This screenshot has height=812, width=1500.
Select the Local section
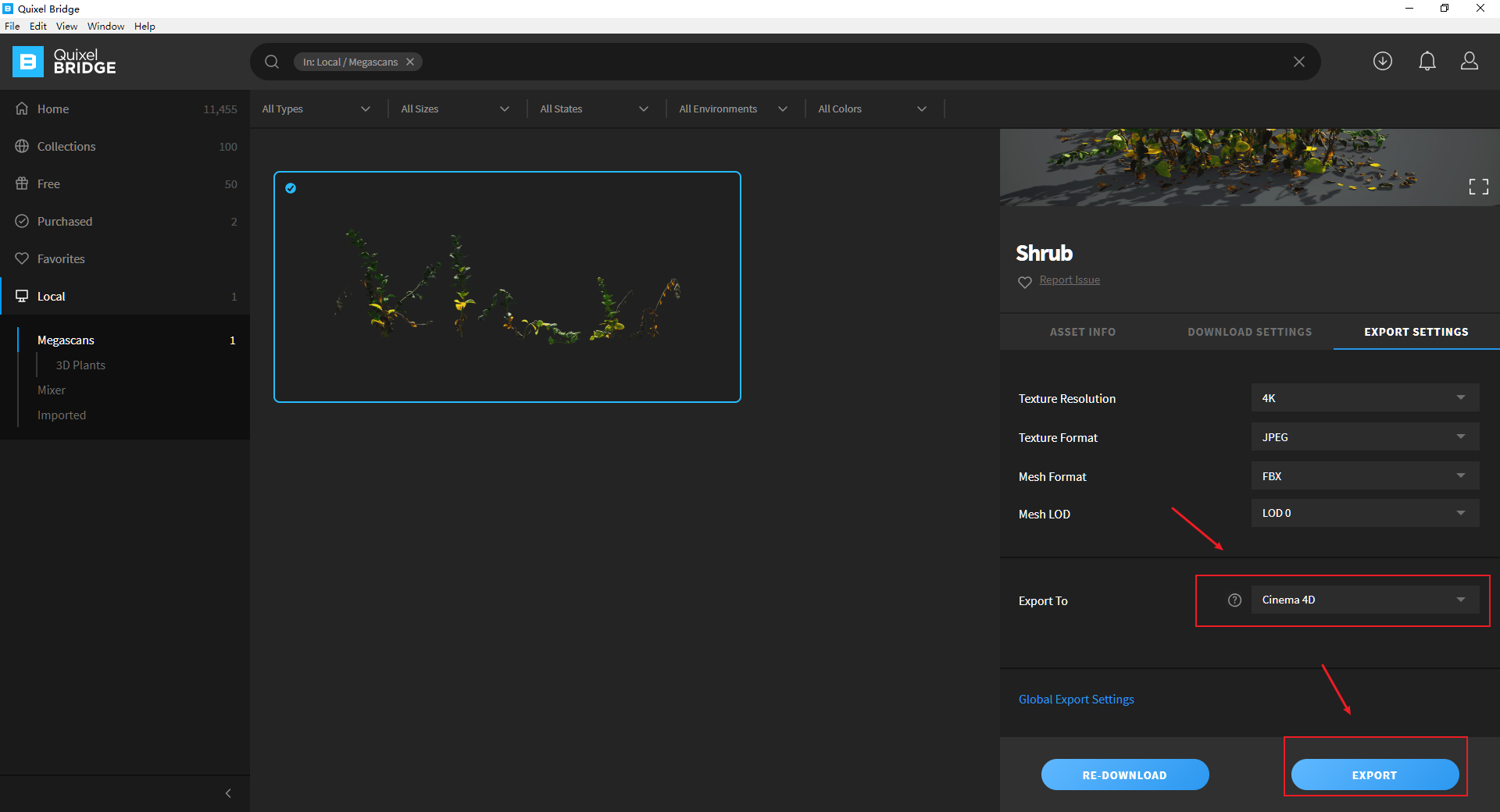tap(125, 296)
